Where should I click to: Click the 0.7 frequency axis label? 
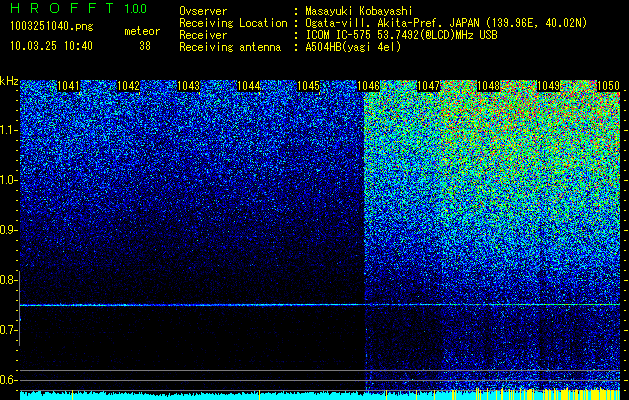[x=8, y=330]
